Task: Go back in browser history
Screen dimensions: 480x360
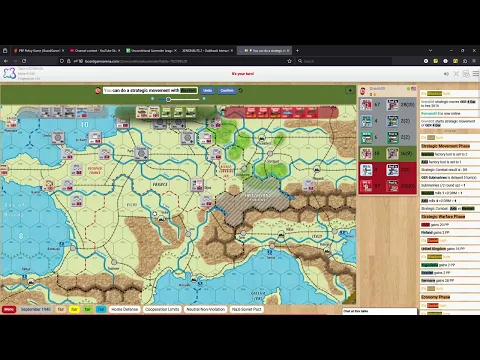Action: tap(6, 61)
